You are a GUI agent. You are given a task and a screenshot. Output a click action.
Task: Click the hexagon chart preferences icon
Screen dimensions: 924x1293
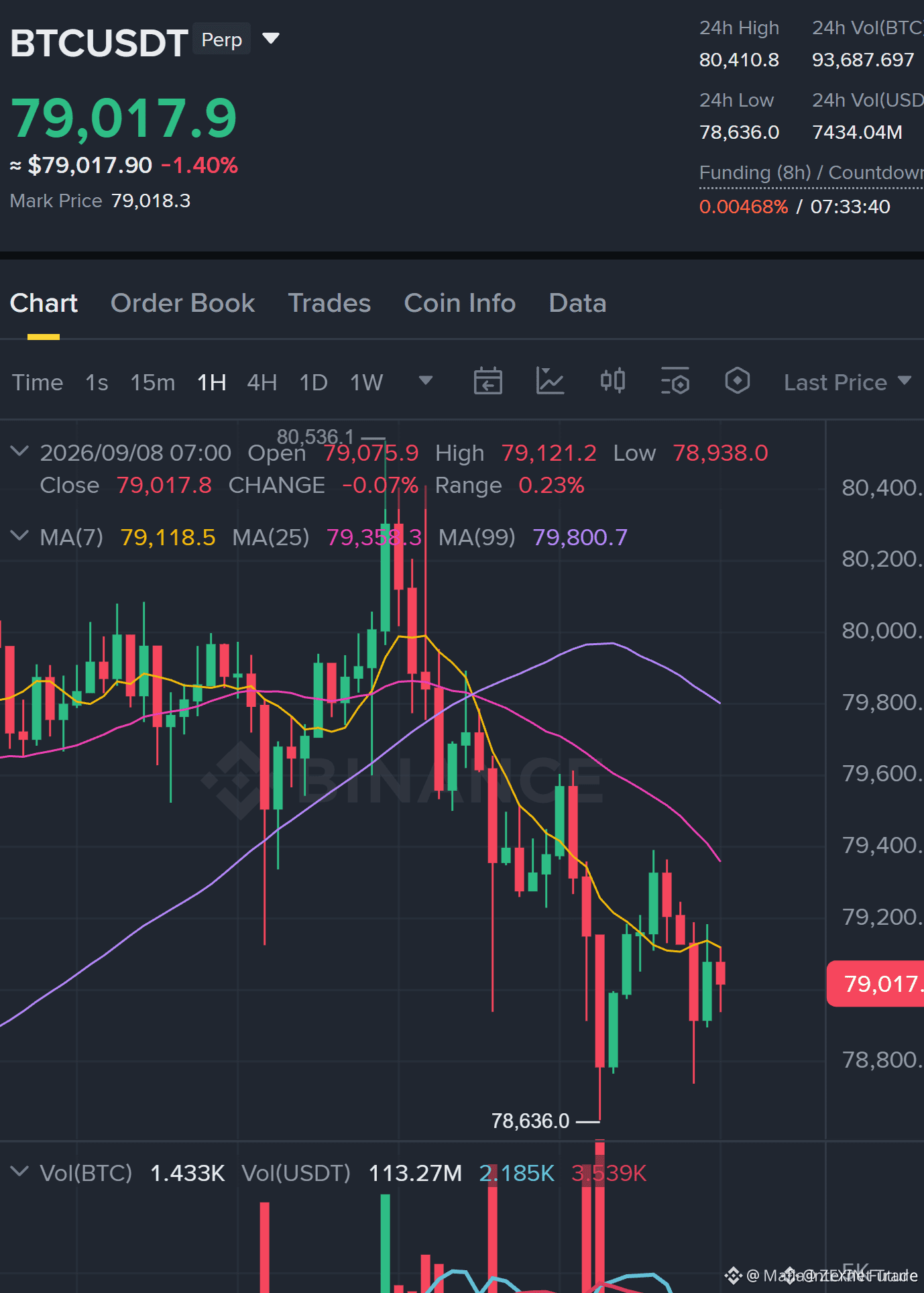coord(737,381)
